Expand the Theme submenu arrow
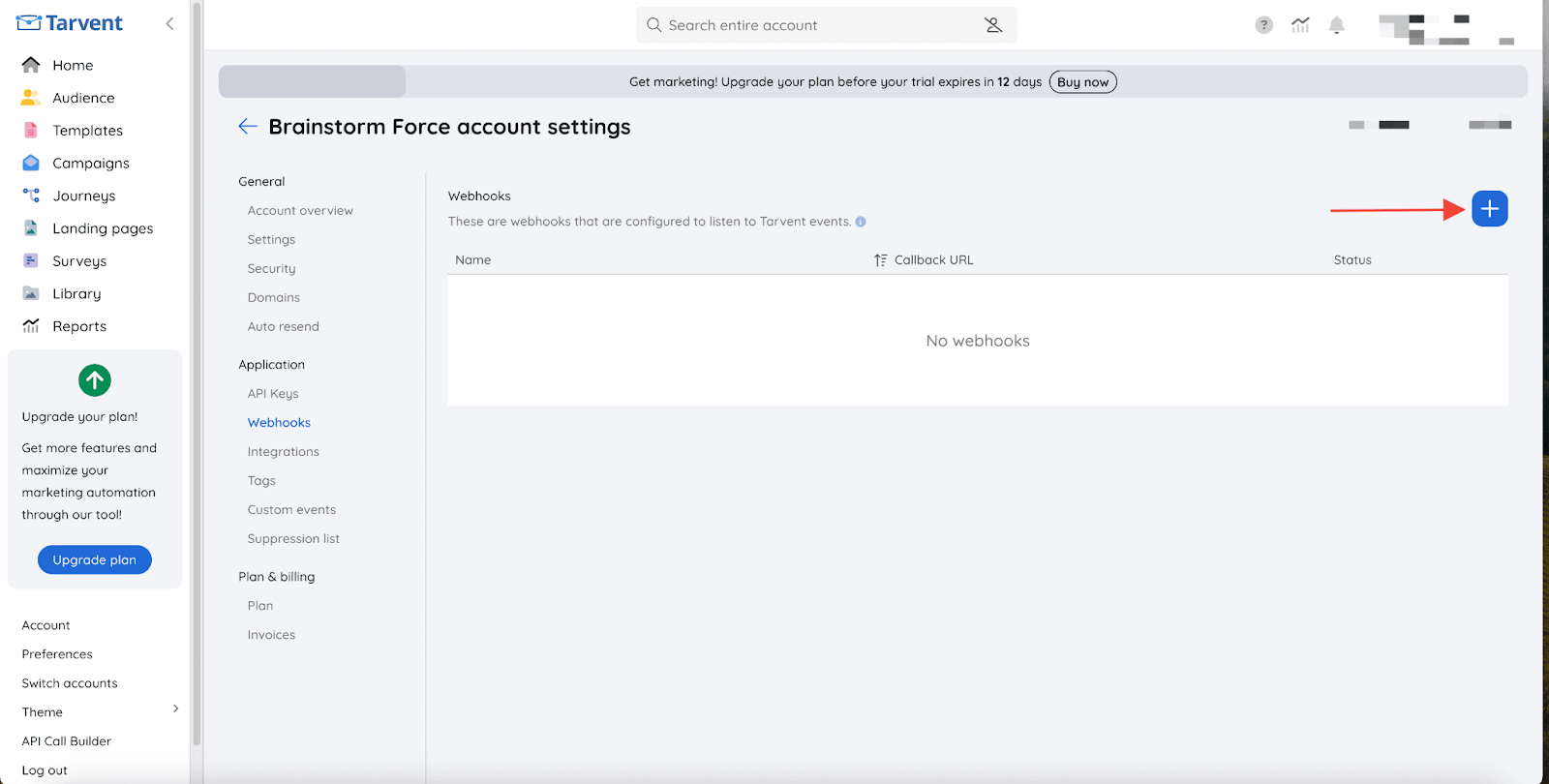1549x784 pixels. [175, 709]
